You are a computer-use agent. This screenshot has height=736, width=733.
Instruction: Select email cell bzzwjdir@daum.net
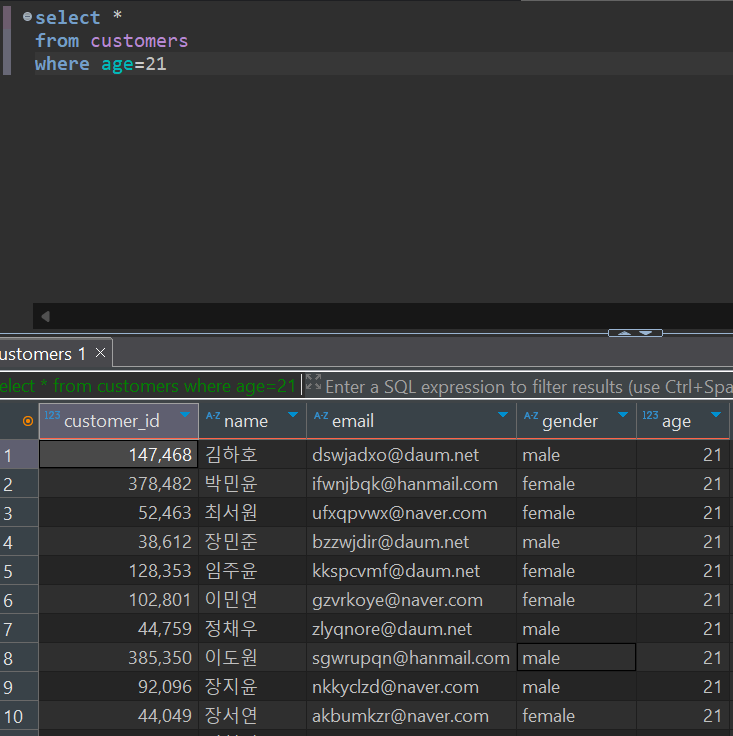411,542
